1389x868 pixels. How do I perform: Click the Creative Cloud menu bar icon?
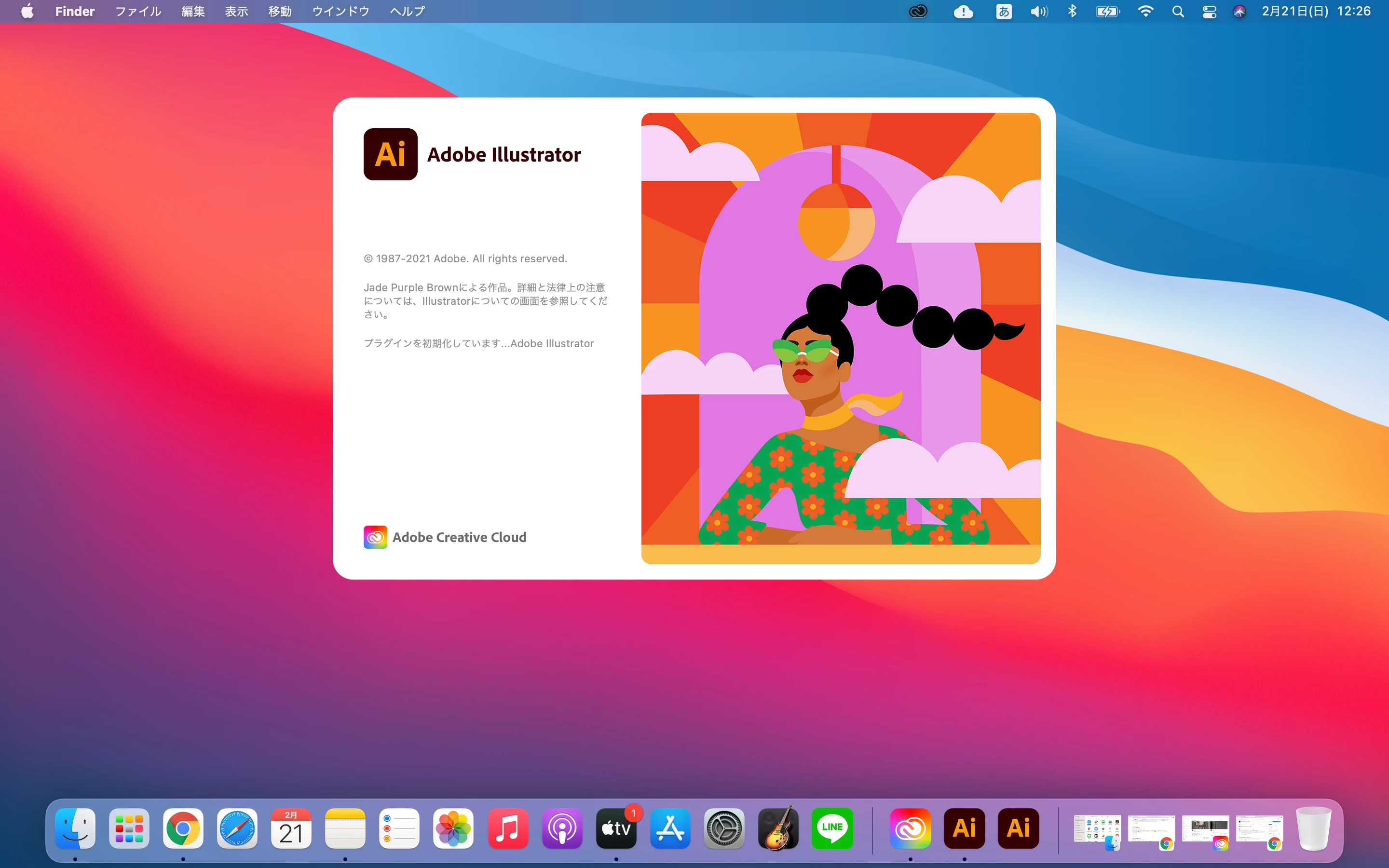pos(918,12)
